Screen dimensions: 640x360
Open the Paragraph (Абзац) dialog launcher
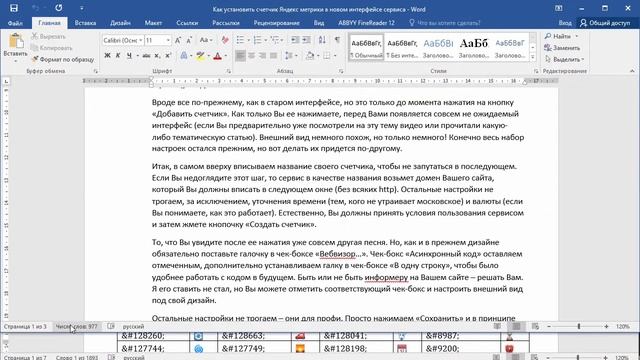pos(341,71)
